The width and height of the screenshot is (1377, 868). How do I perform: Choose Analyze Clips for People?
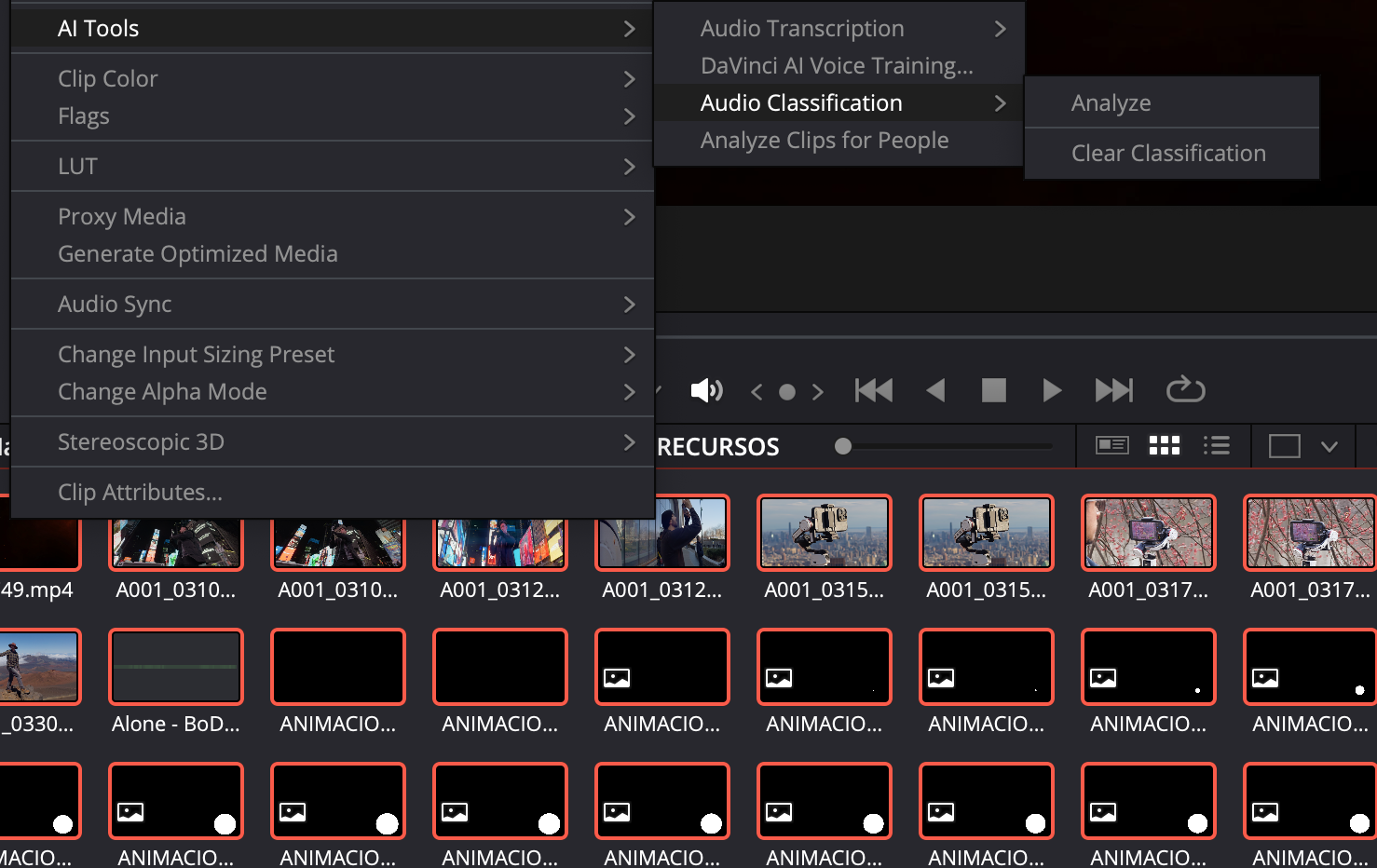tap(838, 141)
